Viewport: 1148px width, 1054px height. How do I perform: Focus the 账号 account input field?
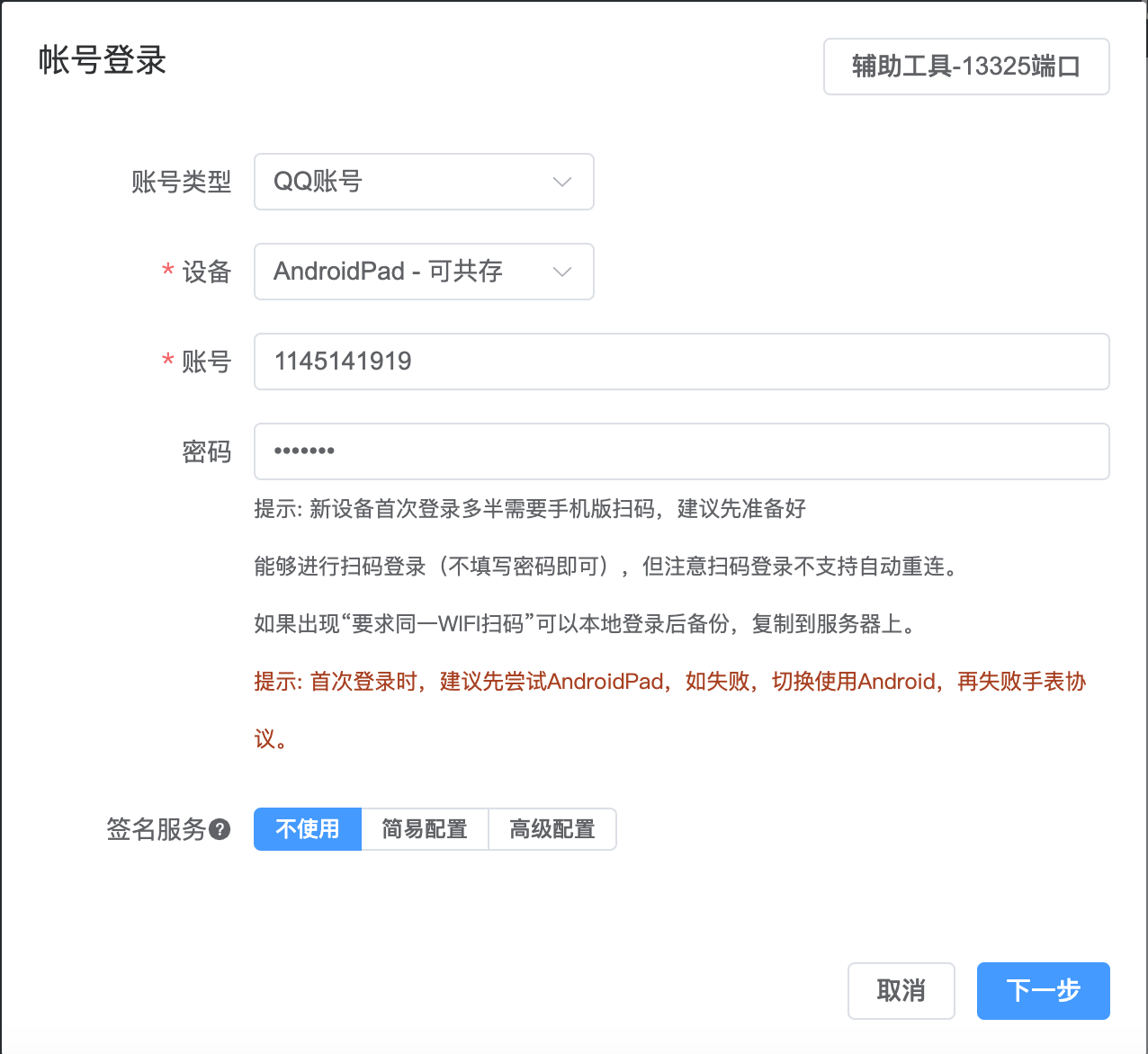pyautogui.click(x=681, y=362)
